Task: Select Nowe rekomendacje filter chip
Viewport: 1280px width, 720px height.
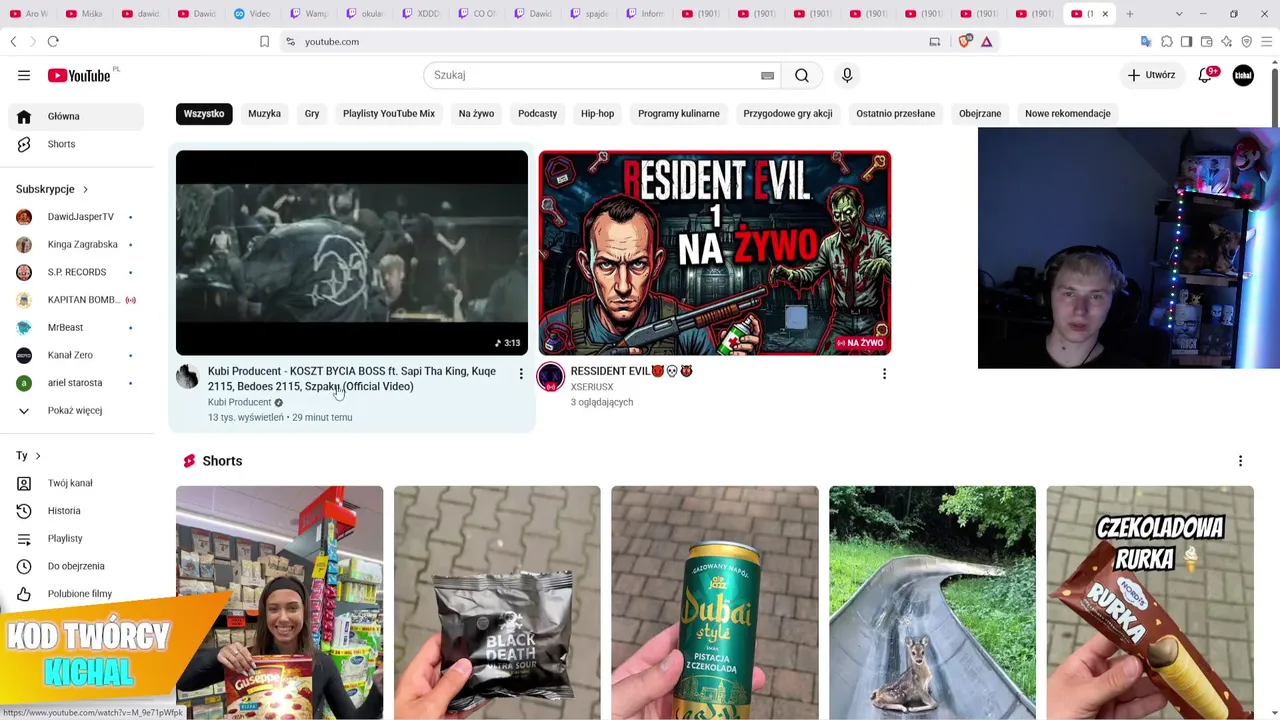Action: 1068,113
